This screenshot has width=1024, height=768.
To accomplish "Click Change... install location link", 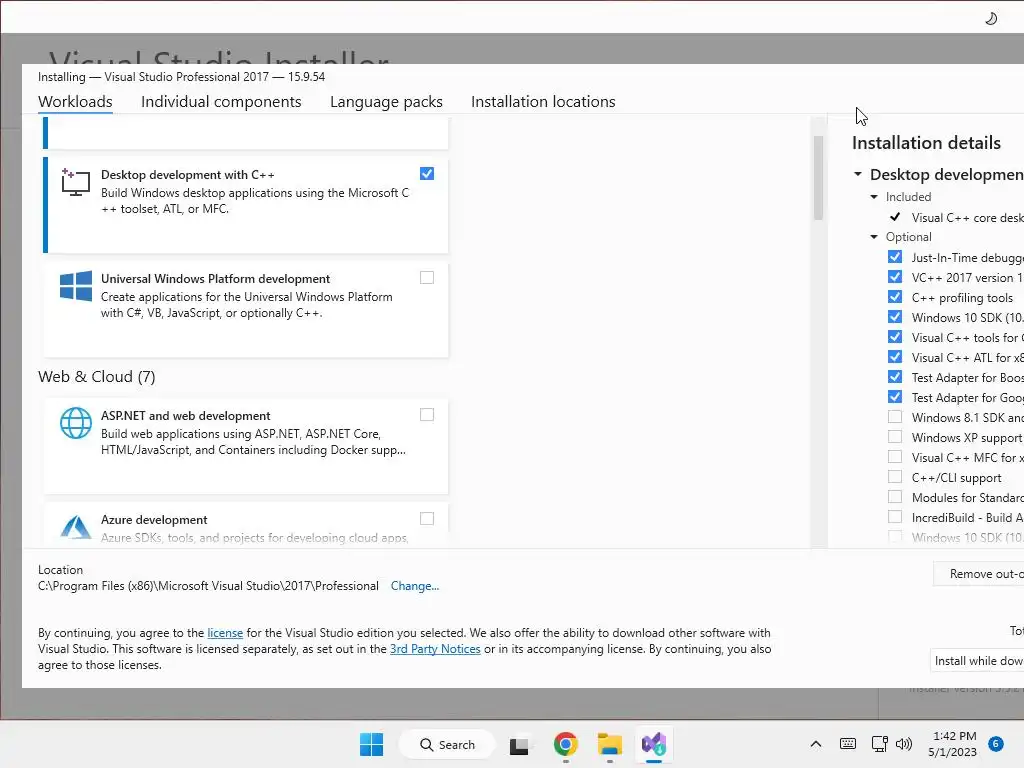I will [x=415, y=586].
